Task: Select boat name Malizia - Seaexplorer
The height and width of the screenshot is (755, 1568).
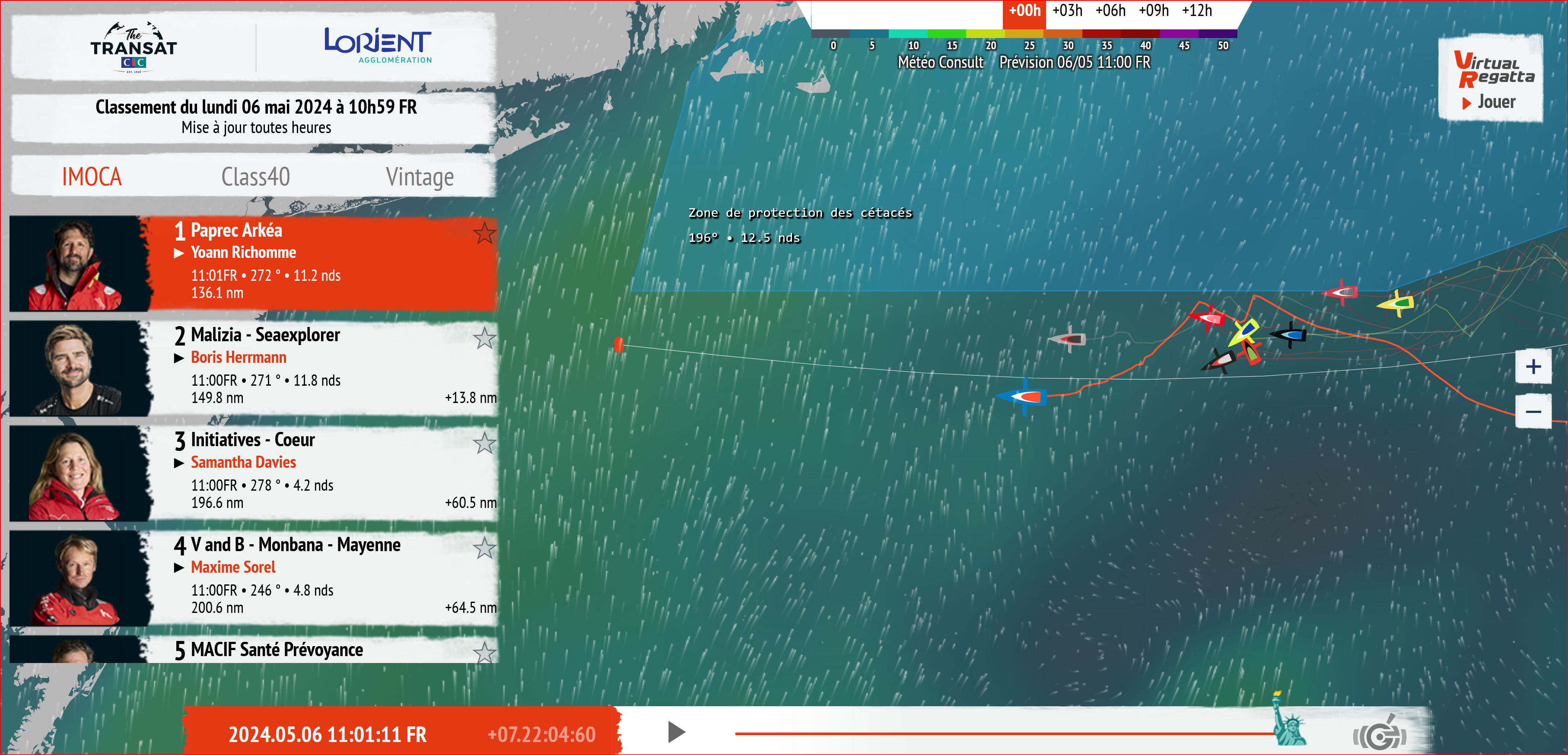Action: click(x=265, y=335)
